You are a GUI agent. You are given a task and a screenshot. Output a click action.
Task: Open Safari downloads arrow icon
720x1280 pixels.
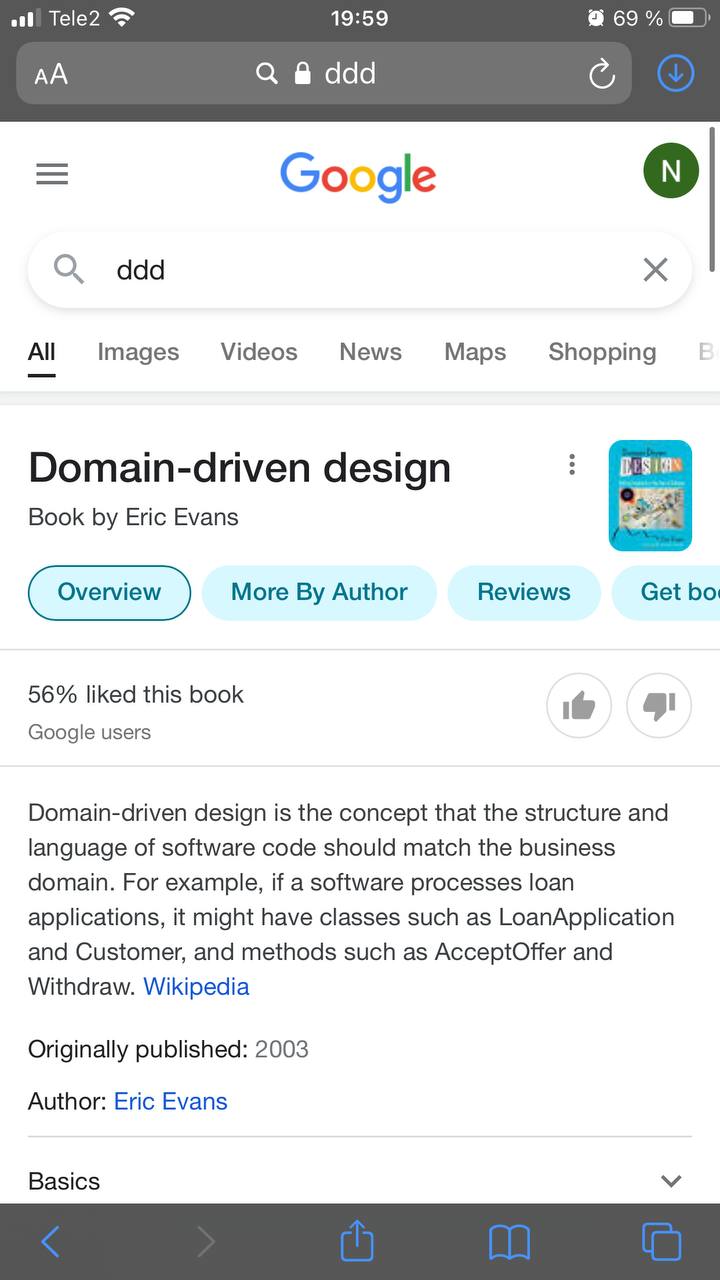[676, 73]
